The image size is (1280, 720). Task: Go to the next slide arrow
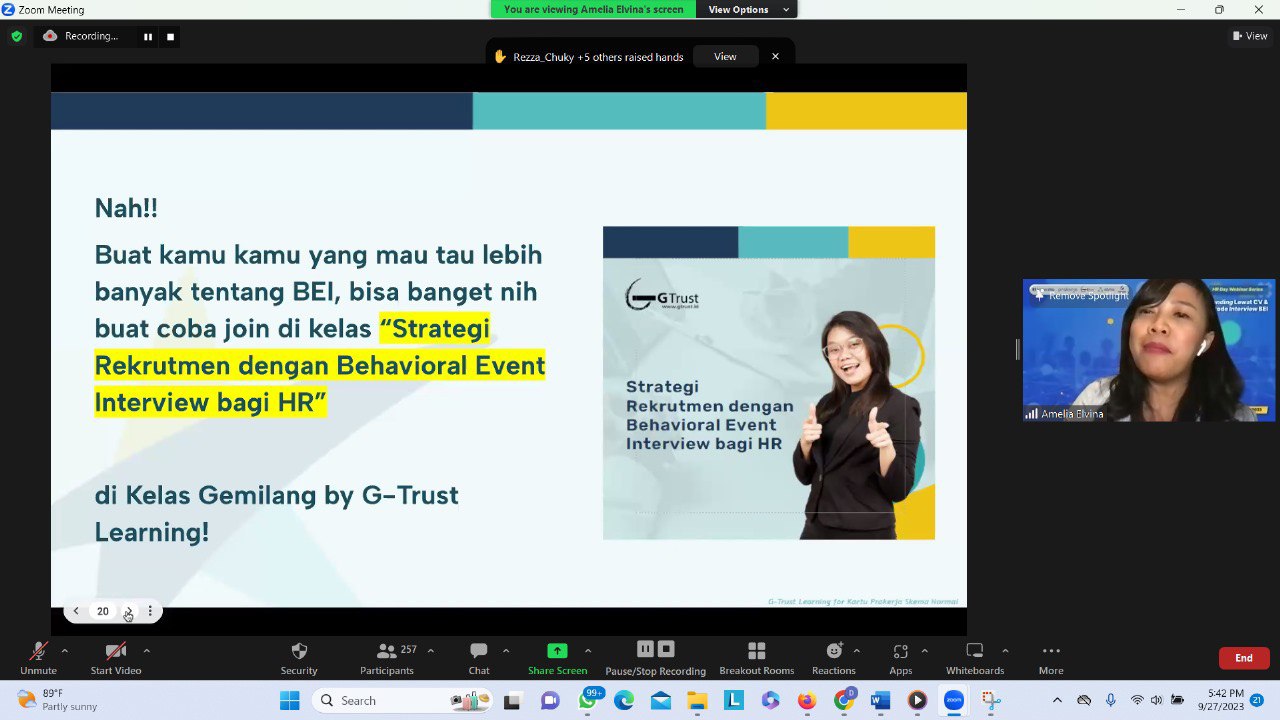coord(128,611)
